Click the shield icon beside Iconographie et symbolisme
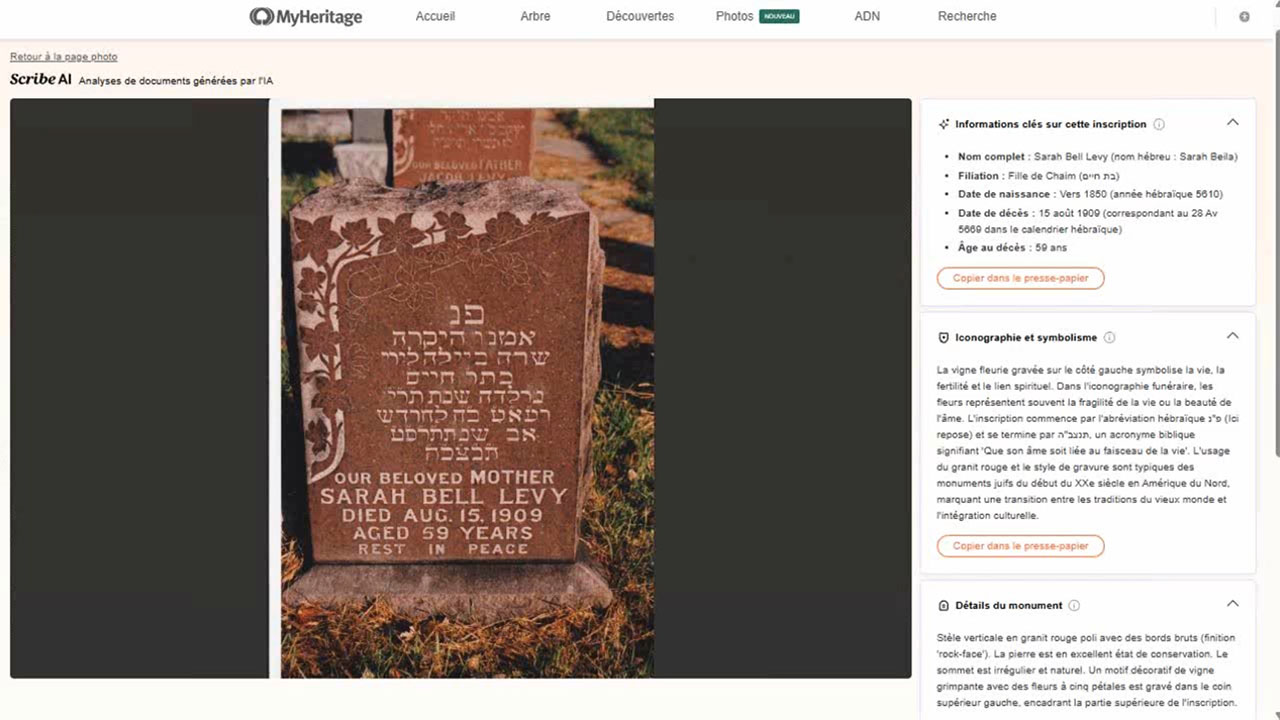This screenshot has width=1280, height=720. click(x=943, y=337)
